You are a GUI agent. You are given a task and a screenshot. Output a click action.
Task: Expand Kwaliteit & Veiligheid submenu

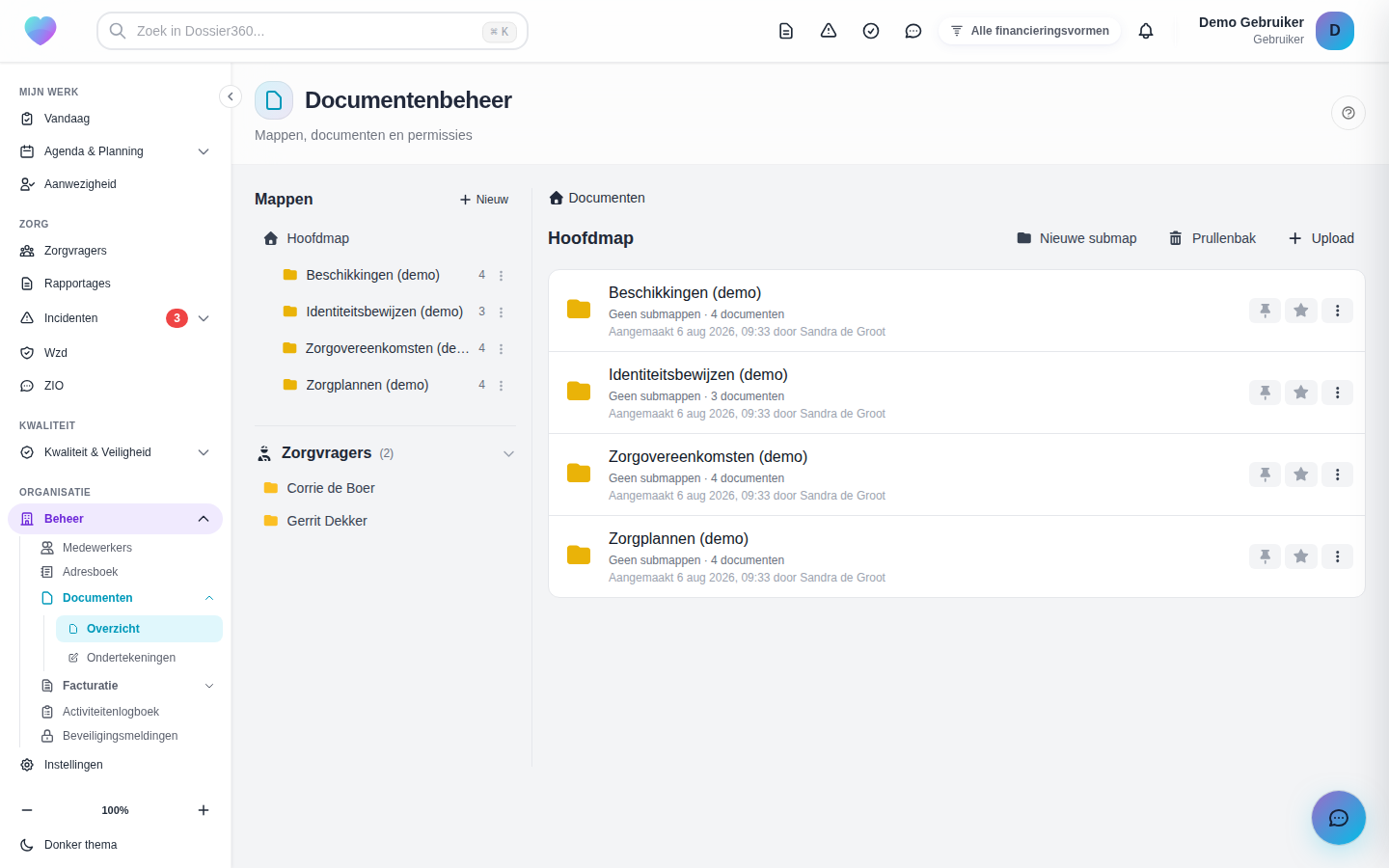204,452
